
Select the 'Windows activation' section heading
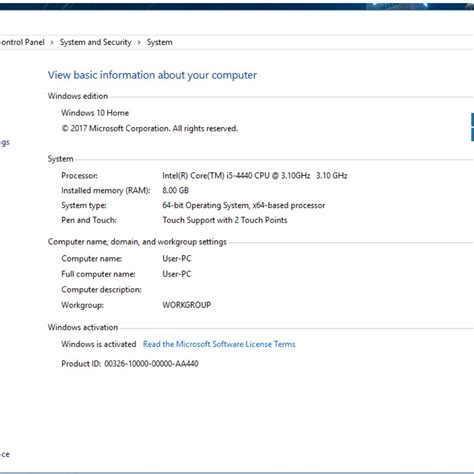(x=83, y=327)
